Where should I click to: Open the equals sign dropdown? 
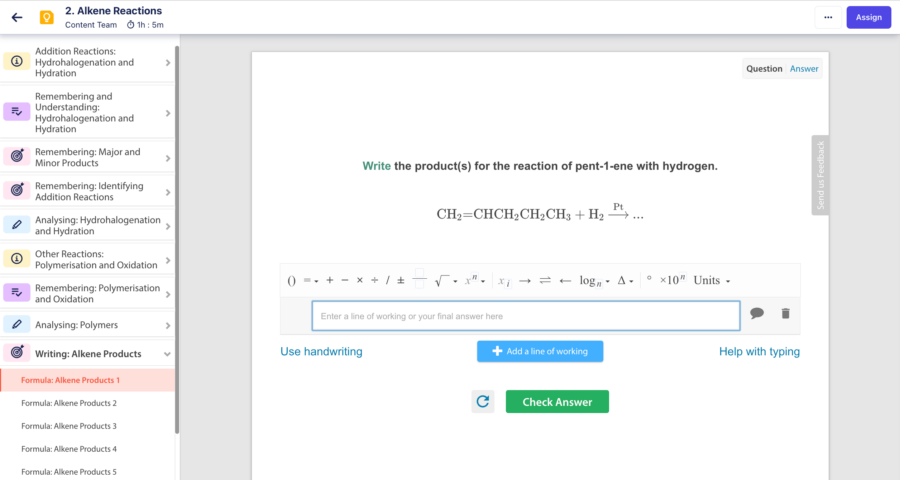click(x=311, y=280)
